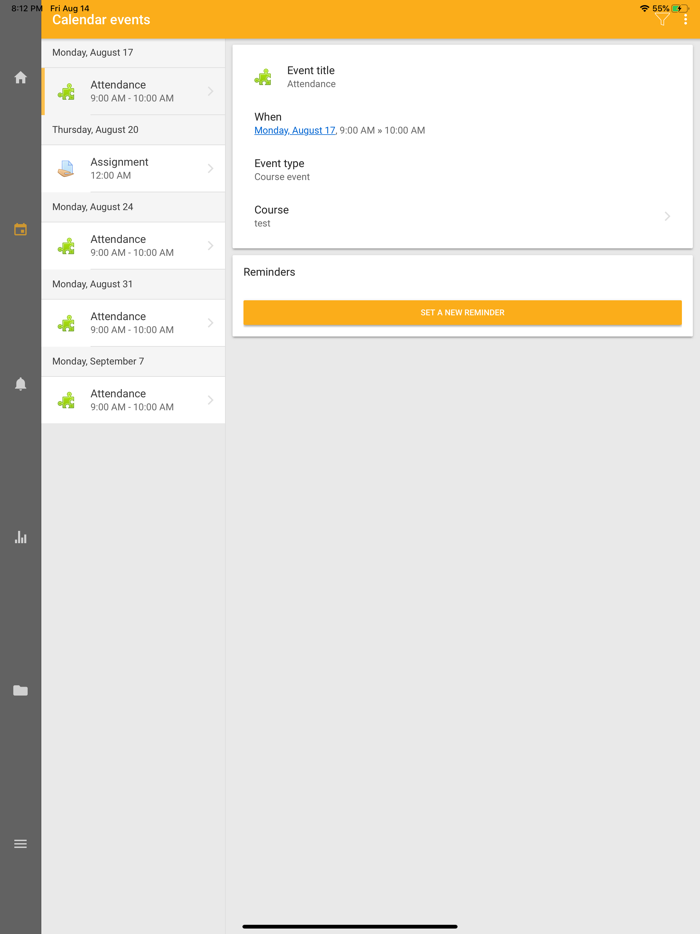The height and width of the screenshot is (934, 700).
Task: Expand the August 17 Attendance chevron
Action: 210,91
